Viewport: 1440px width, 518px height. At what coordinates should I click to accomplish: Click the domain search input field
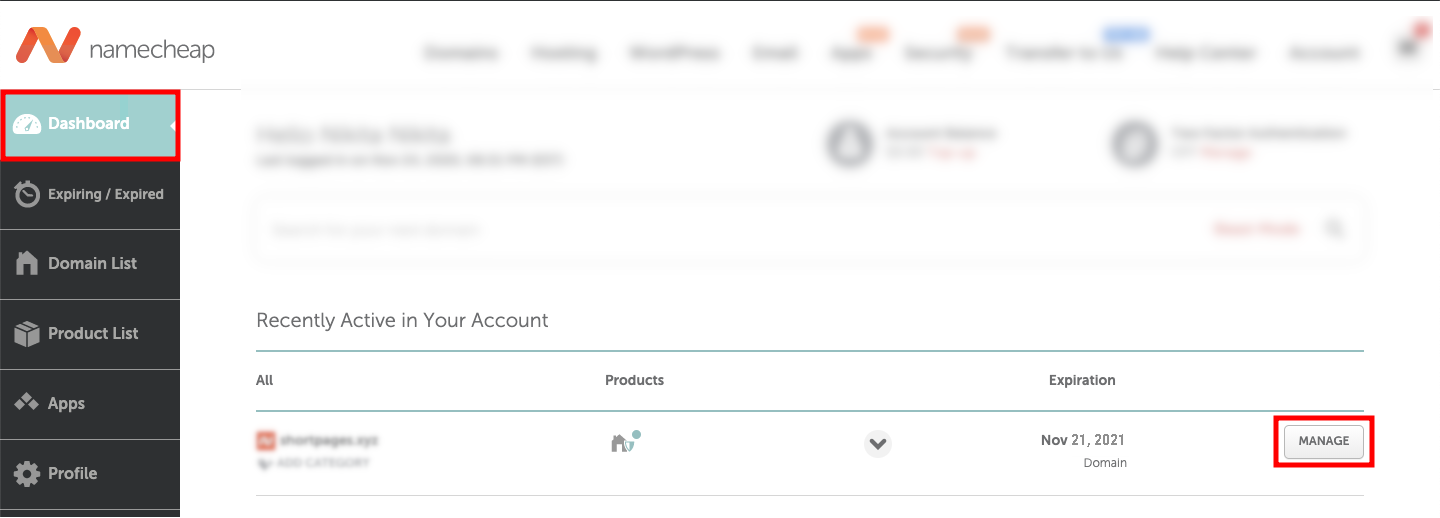click(x=700, y=230)
